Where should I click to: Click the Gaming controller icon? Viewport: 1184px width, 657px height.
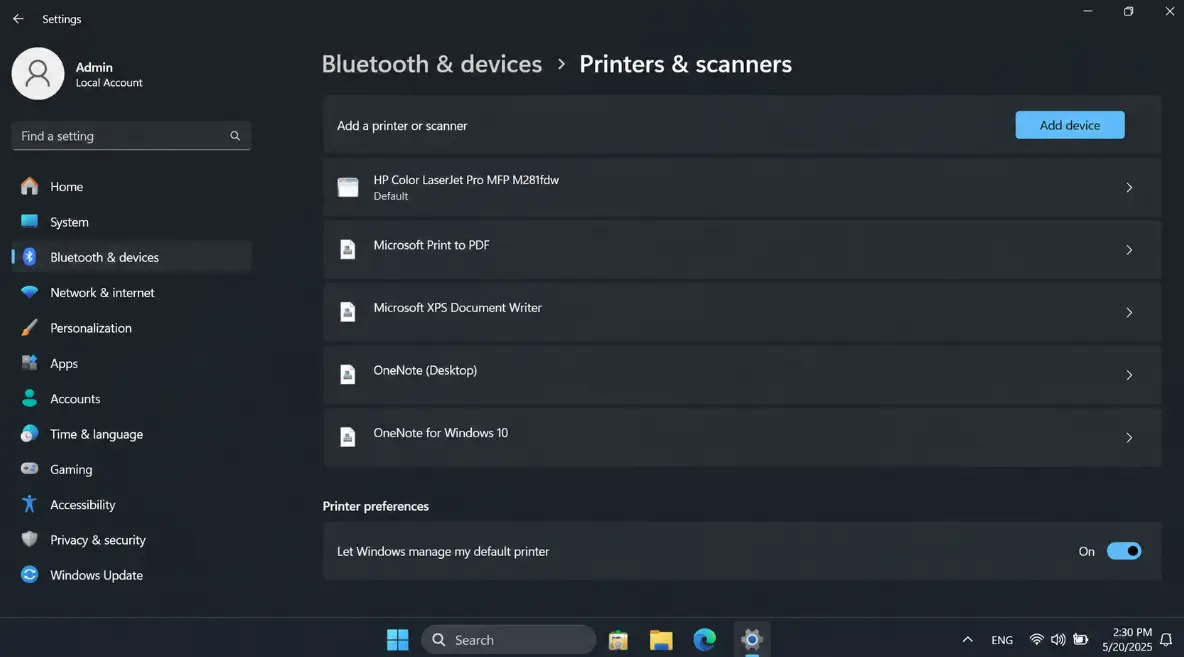(29, 469)
